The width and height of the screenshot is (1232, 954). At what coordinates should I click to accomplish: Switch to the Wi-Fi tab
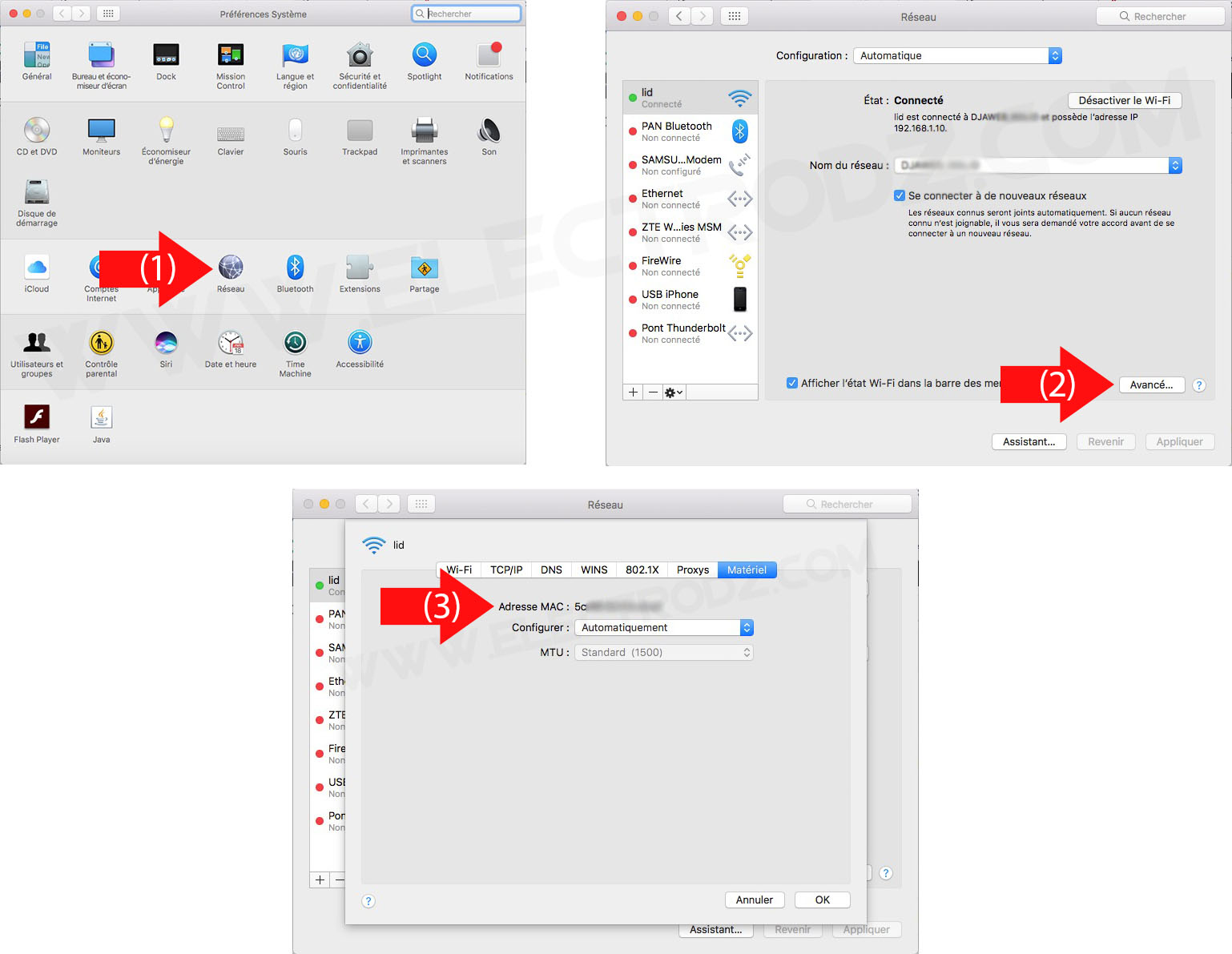459,570
